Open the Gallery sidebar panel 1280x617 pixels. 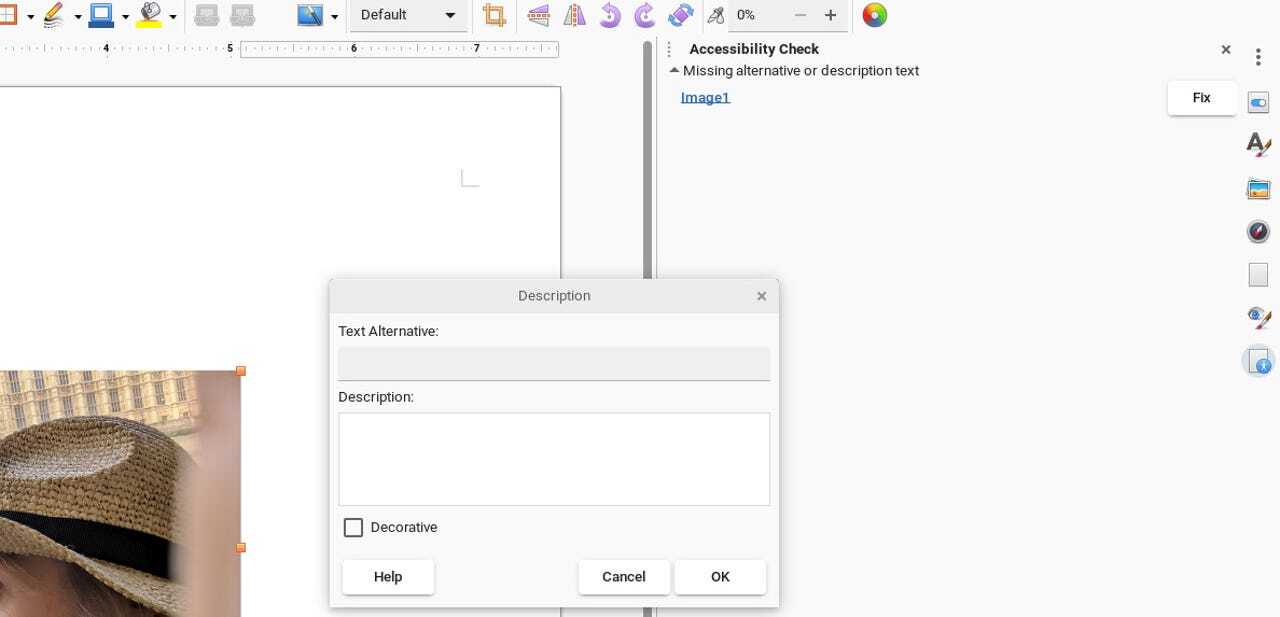click(x=1258, y=189)
